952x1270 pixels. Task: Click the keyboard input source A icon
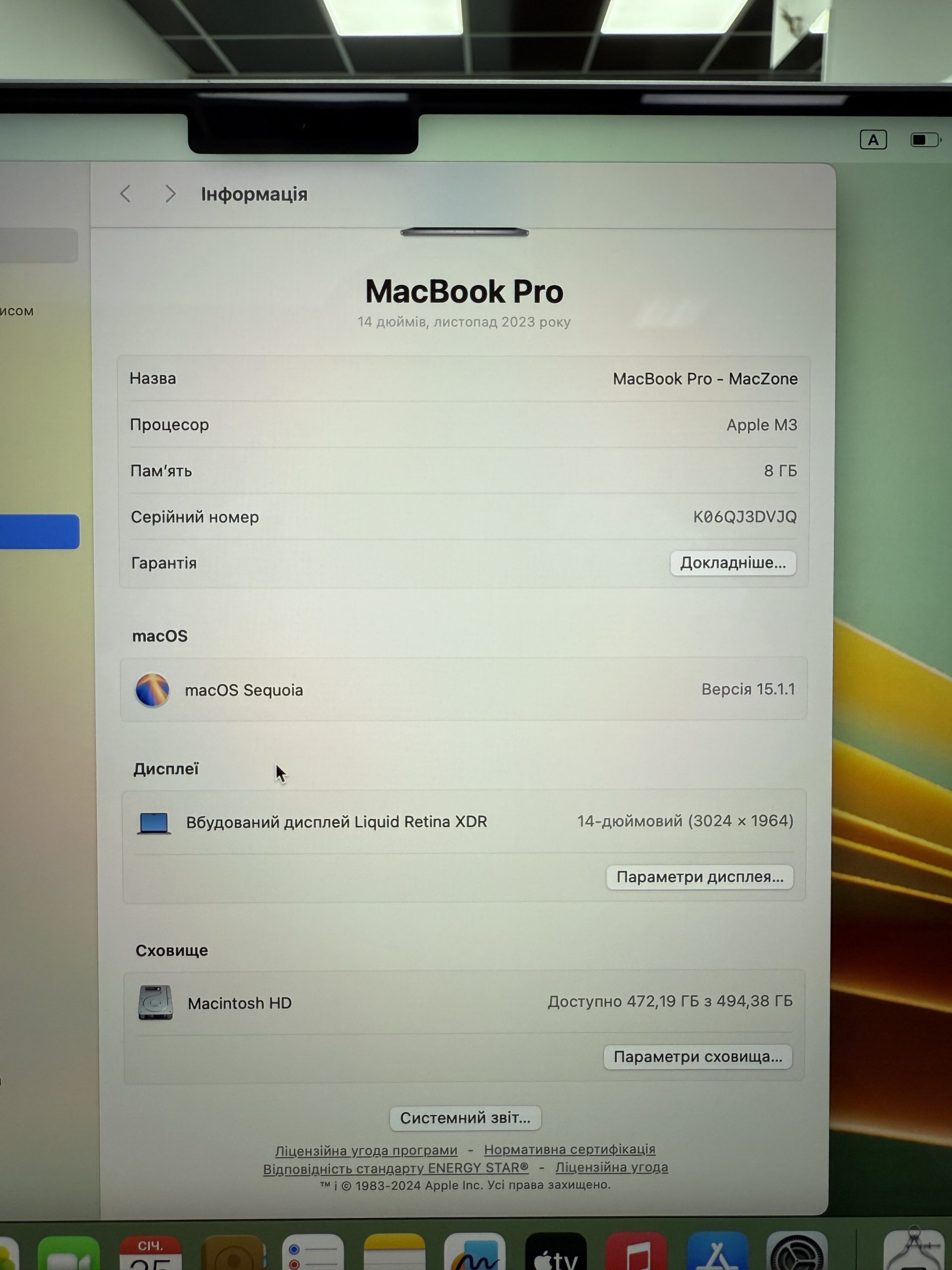pos(873,139)
